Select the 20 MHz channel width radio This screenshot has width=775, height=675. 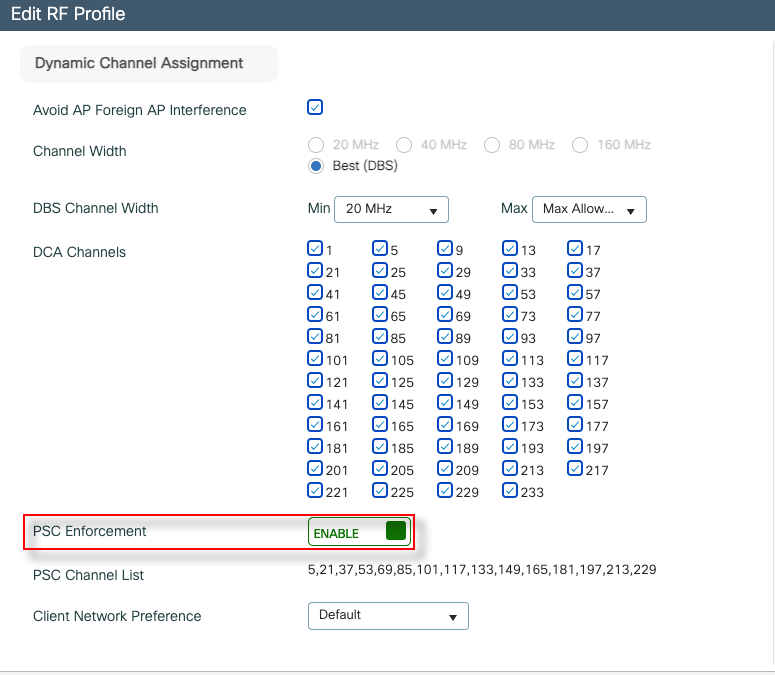316,145
